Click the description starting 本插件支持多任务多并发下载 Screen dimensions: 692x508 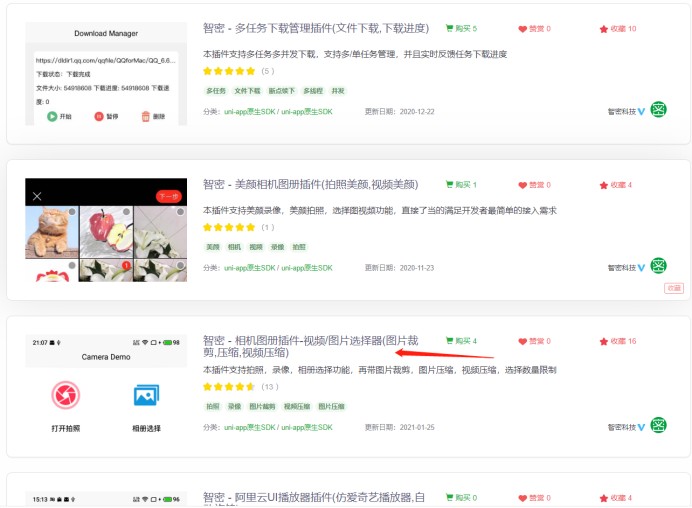(355, 54)
